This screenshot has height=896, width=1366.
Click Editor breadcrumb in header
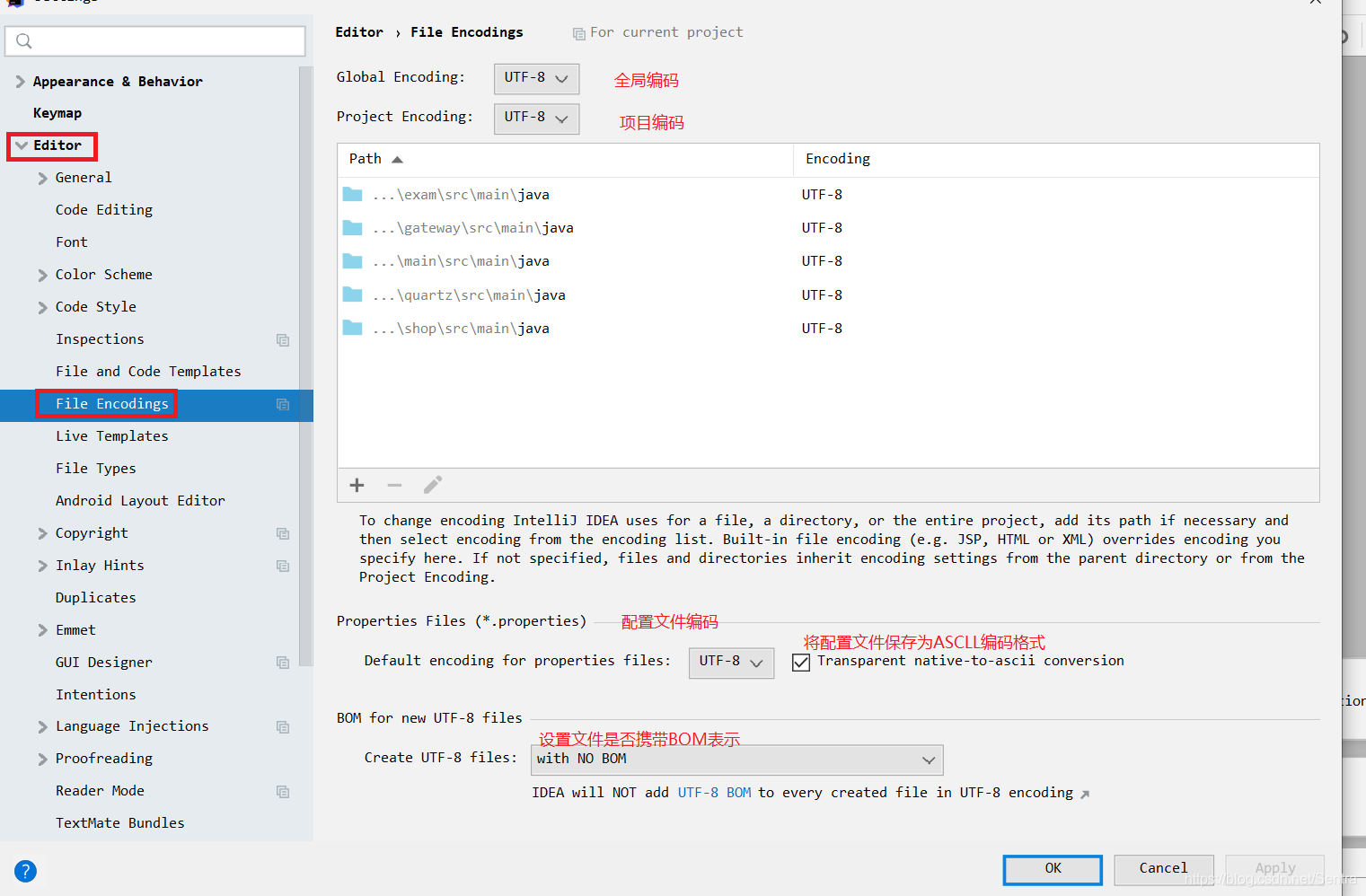point(359,32)
